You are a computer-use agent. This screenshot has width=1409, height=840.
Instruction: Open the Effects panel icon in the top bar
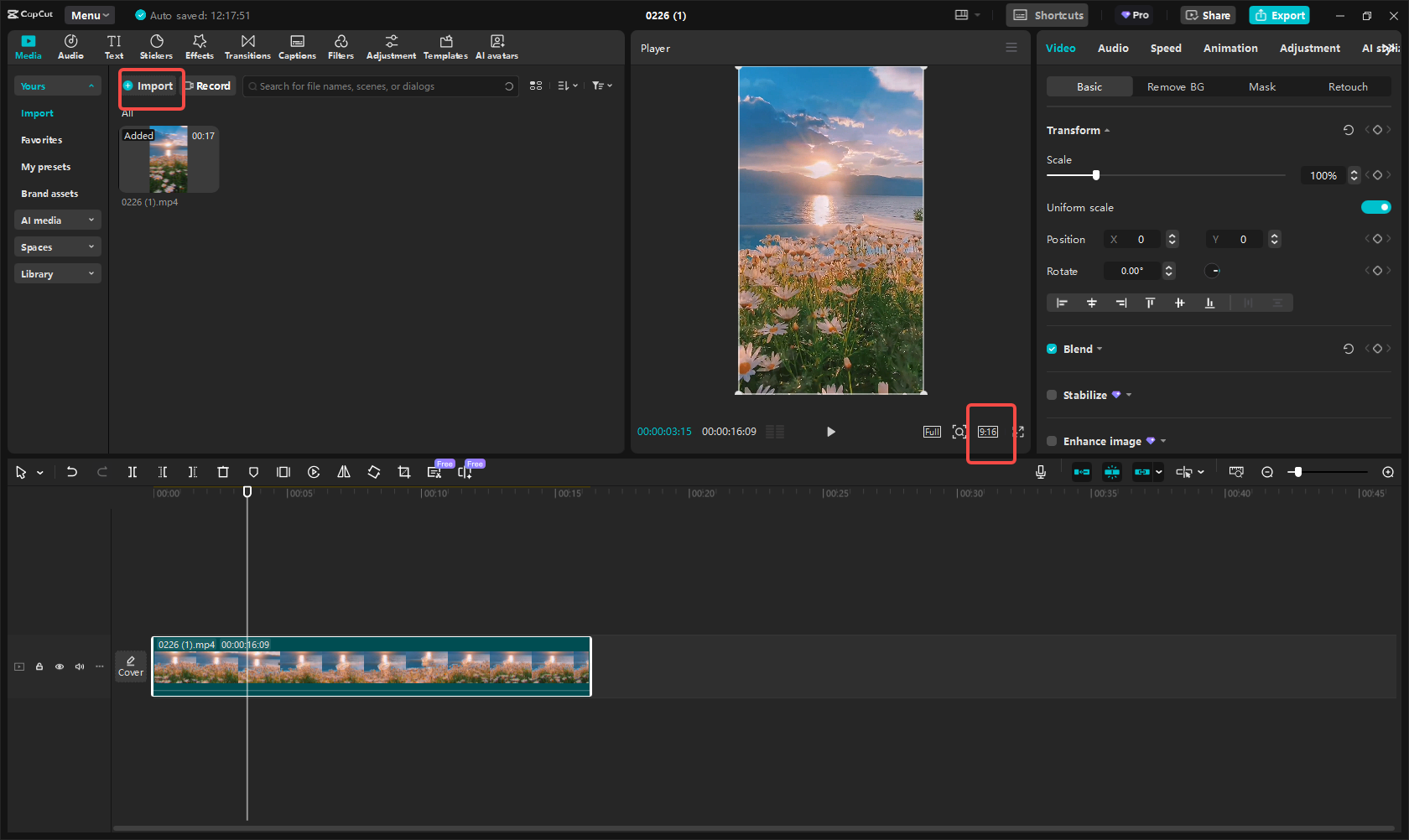coord(200,46)
